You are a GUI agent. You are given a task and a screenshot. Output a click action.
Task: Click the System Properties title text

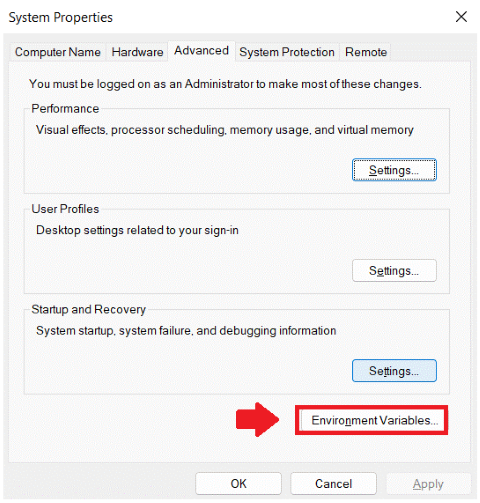click(61, 17)
